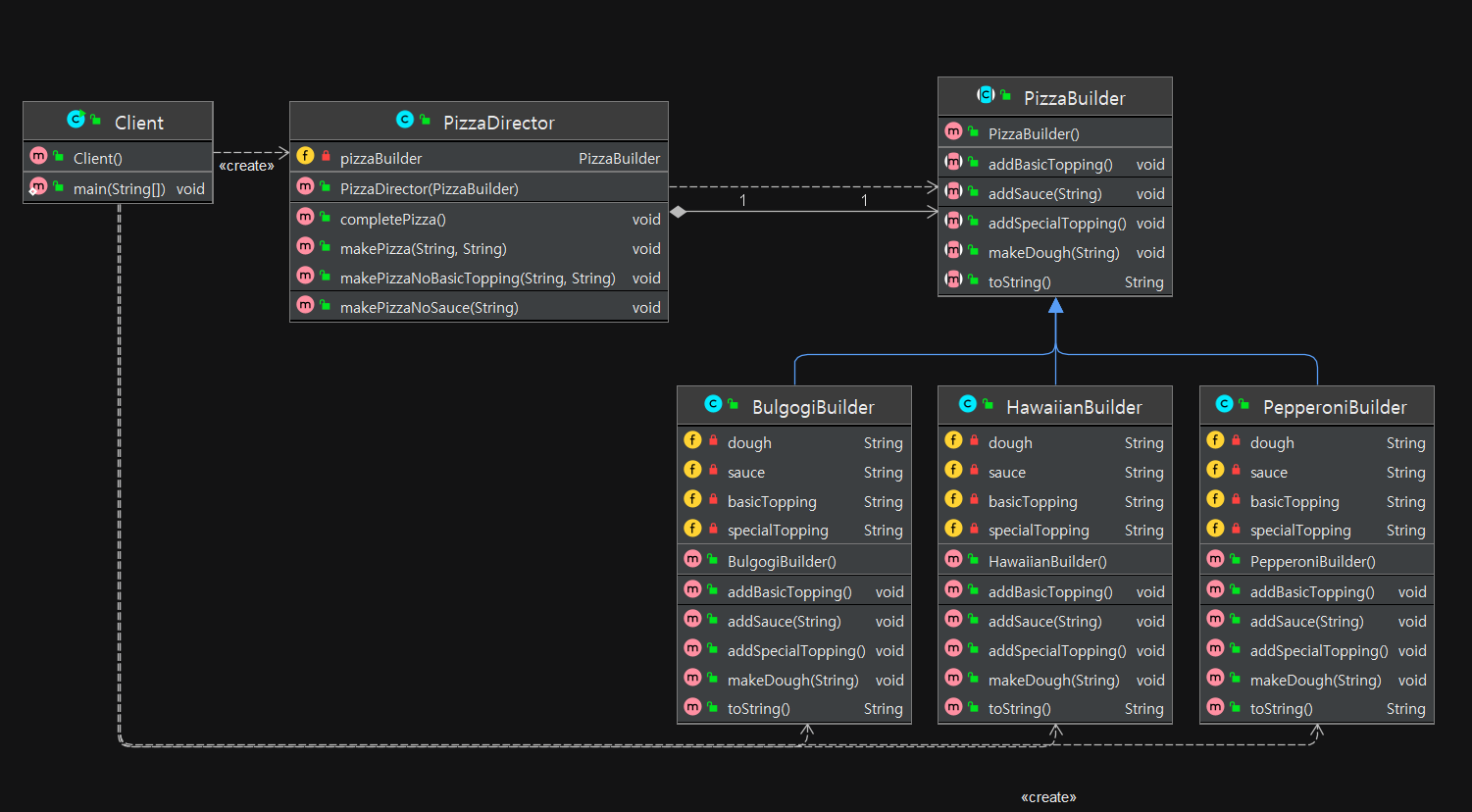Click the method icon beside completePizza()
Image resolution: width=1472 pixels, height=812 pixels.
click(305, 217)
